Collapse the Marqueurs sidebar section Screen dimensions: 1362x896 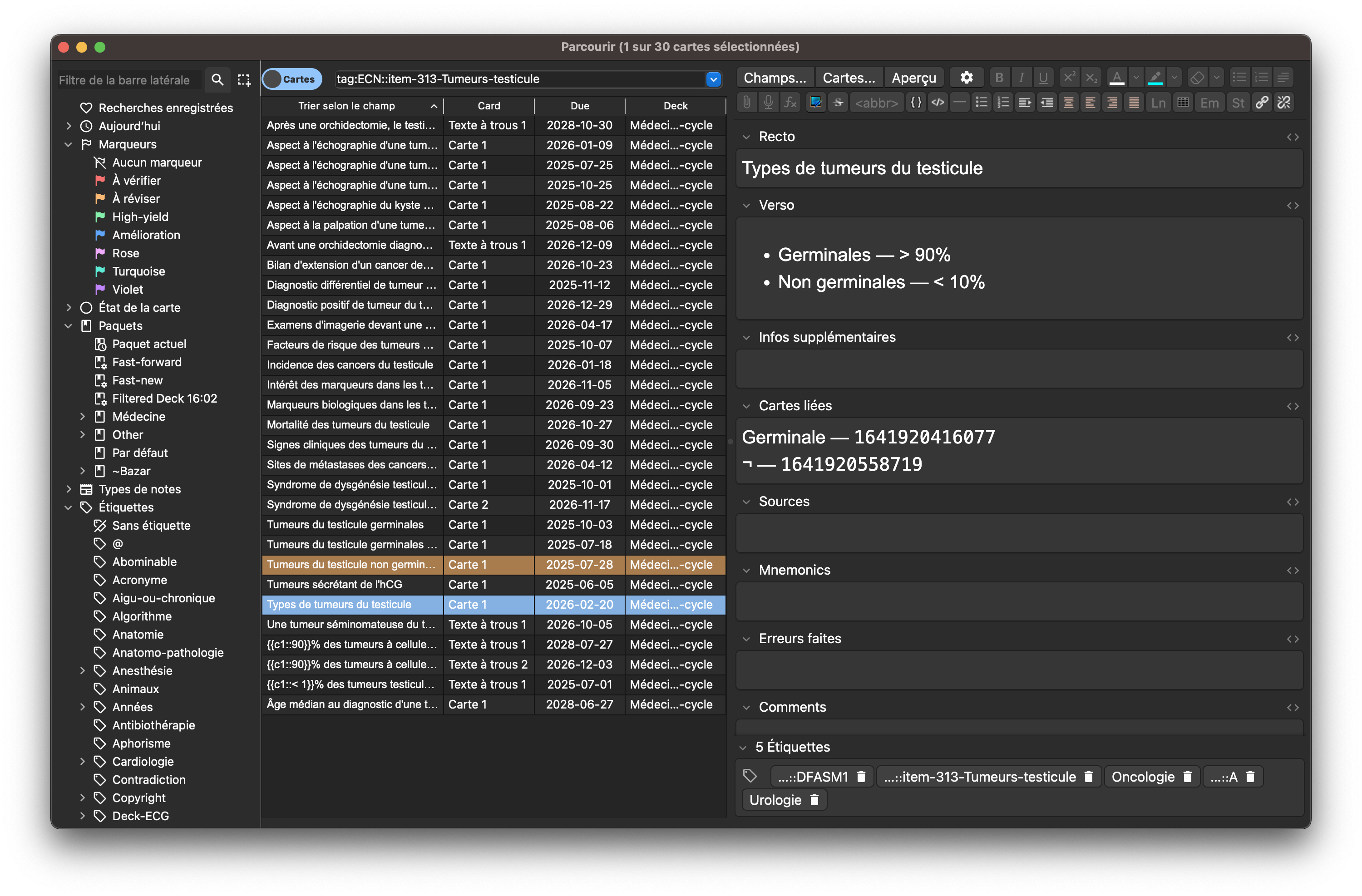point(69,144)
